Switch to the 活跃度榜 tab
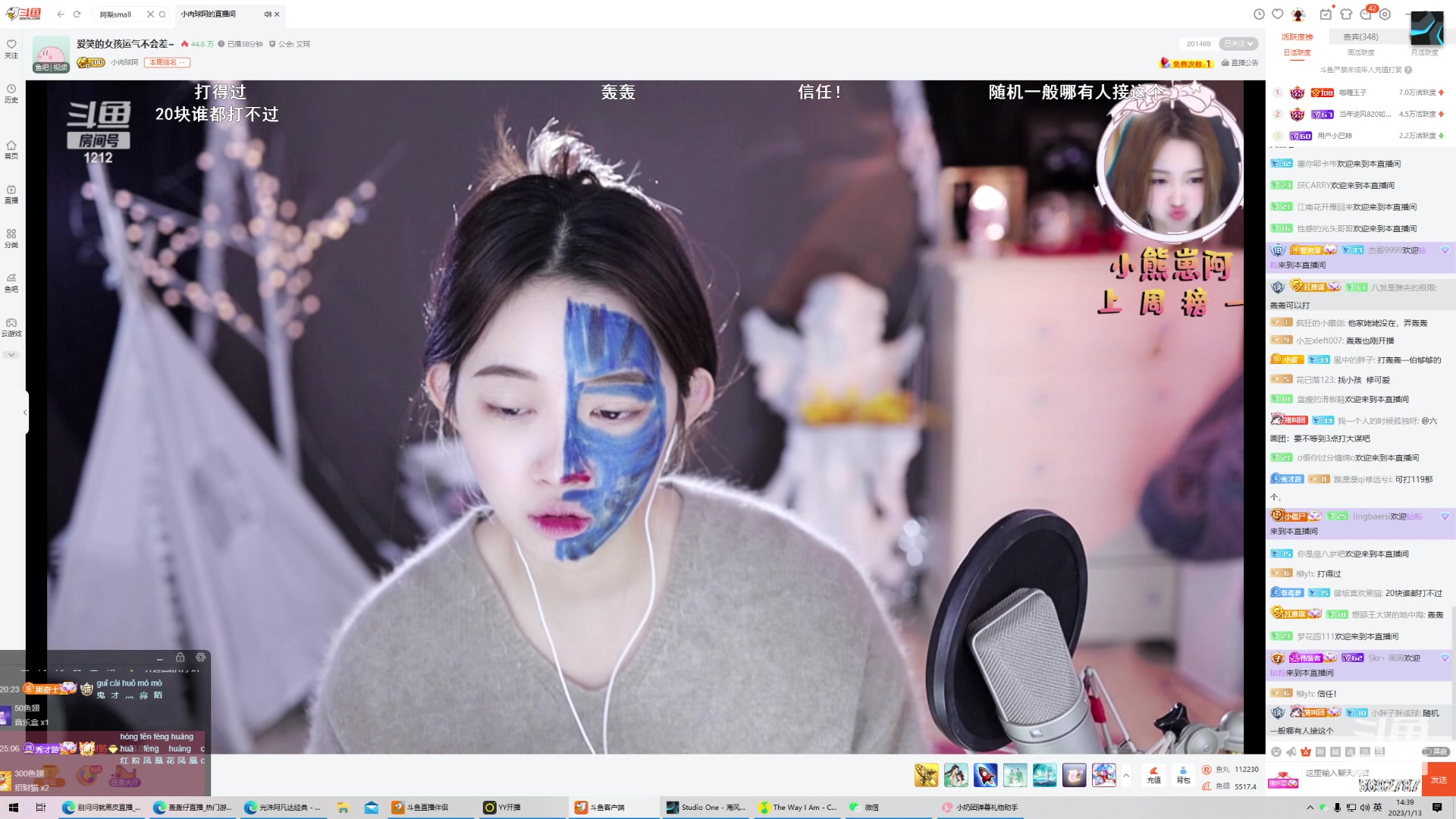1456x819 pixels. point(1297,36)
